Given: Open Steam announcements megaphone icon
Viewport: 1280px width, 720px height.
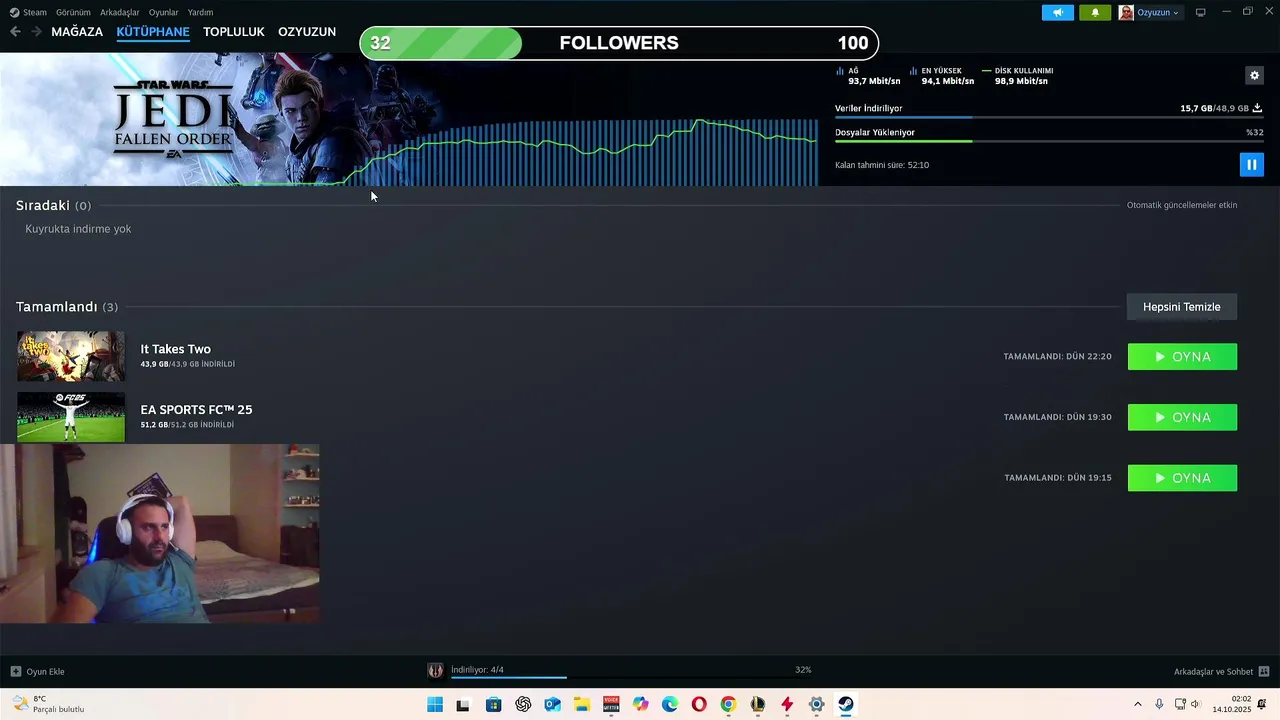Looking at the screenshot, I should click(1058, 13).
